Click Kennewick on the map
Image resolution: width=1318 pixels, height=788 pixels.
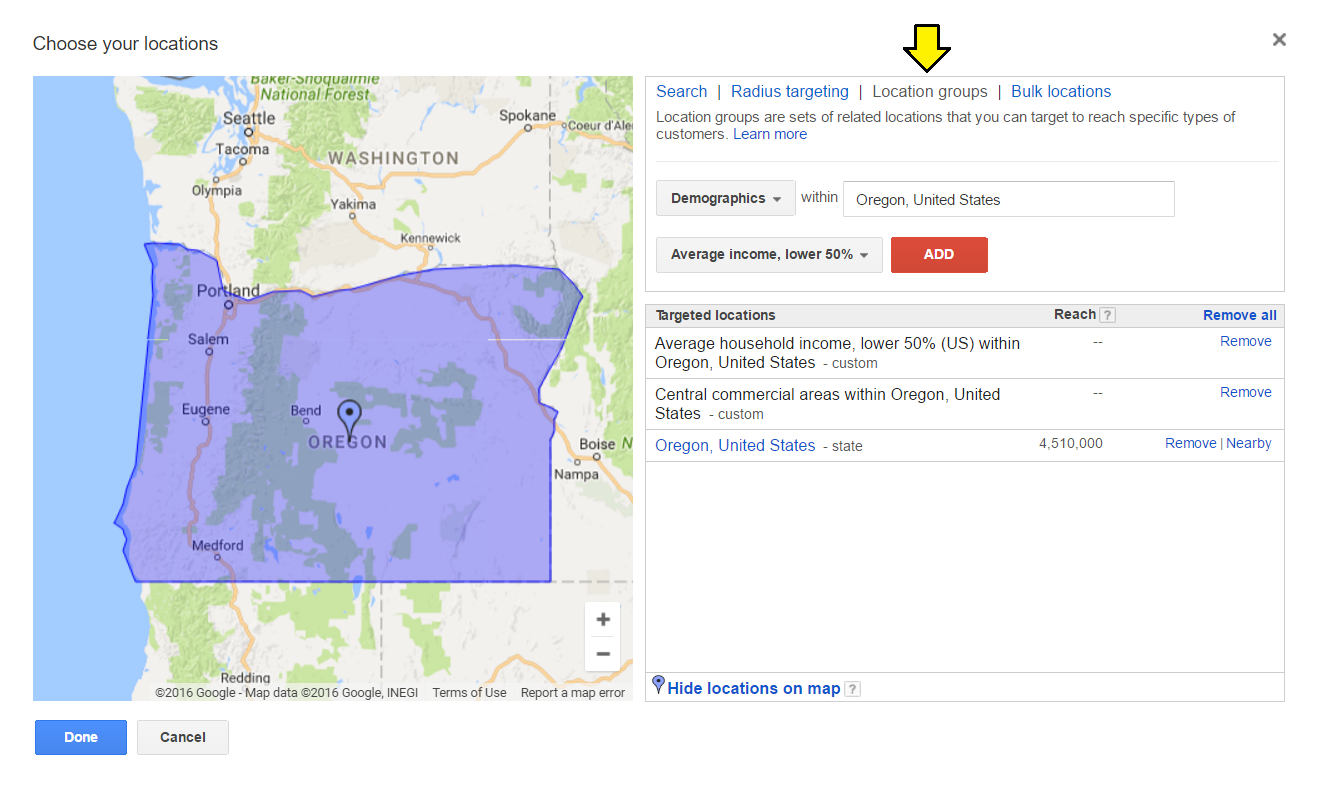click(x=430, y=238)
